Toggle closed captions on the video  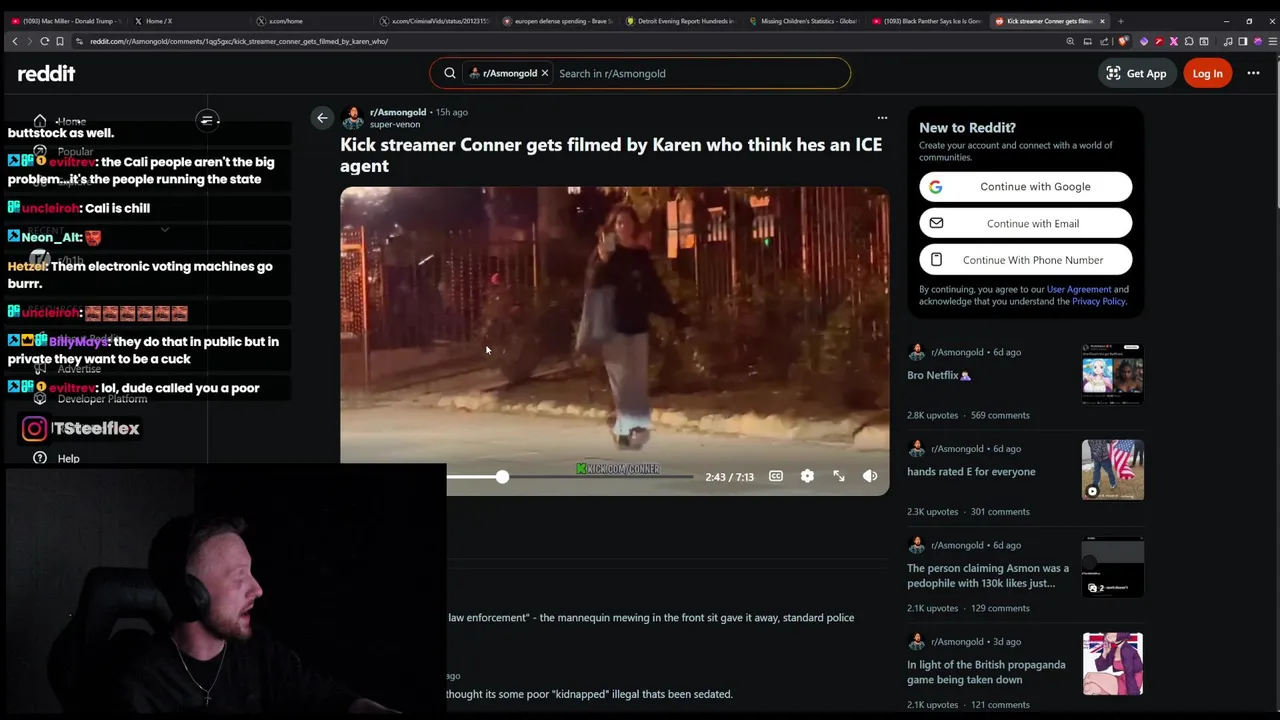click(776, 476)
